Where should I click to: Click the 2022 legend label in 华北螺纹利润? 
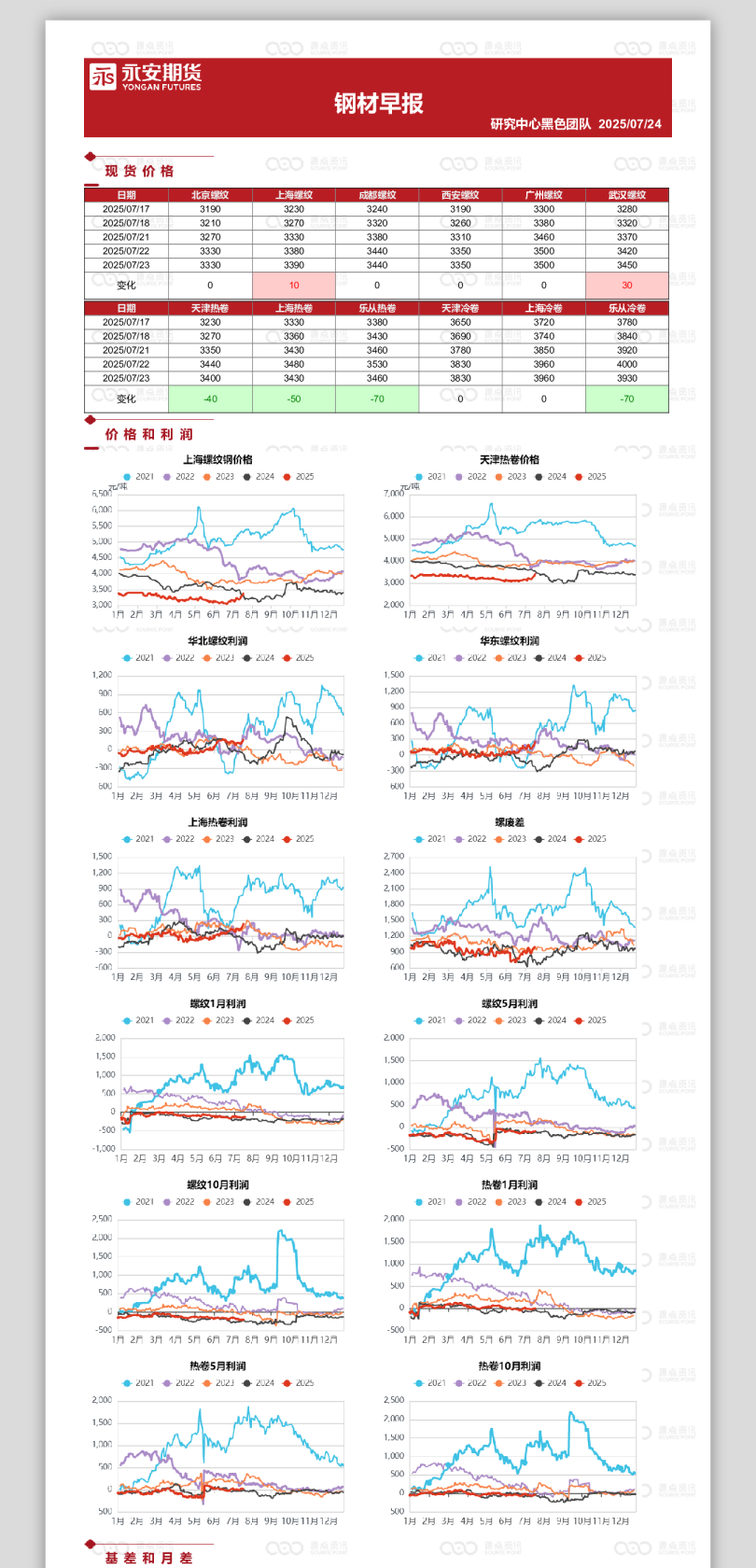tap(185, 658)
